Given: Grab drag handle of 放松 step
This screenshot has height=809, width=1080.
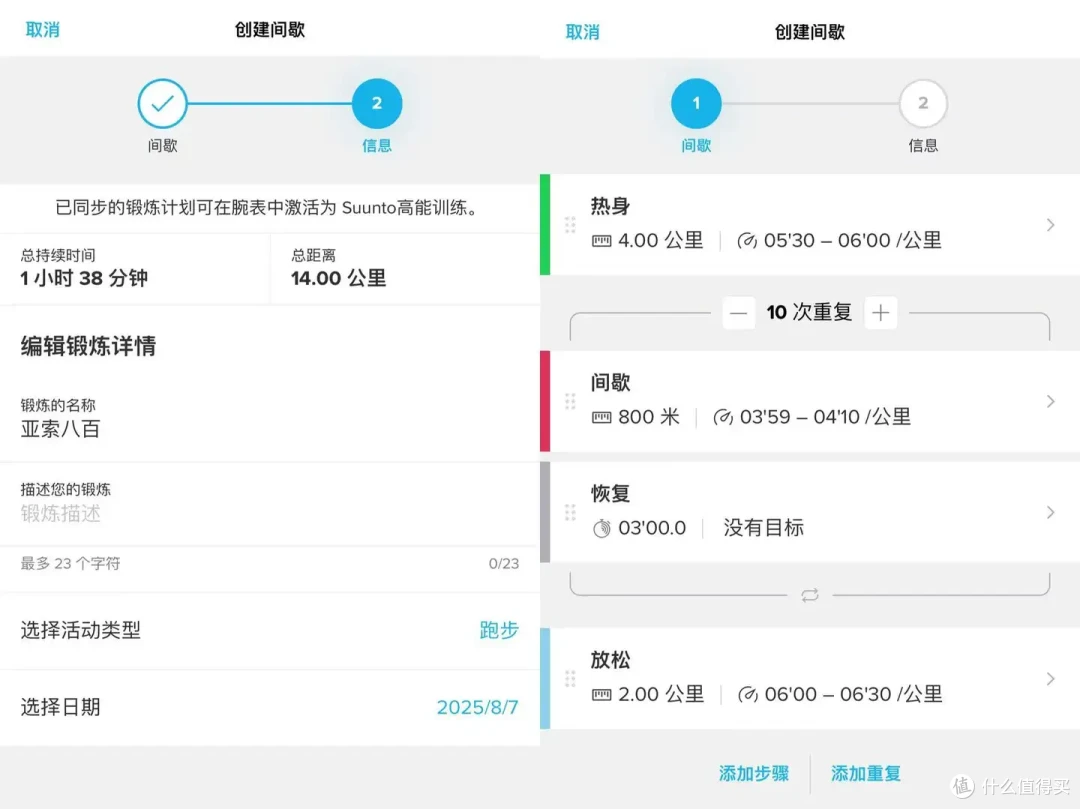Looking at the screenshot, I should point(570,679).
